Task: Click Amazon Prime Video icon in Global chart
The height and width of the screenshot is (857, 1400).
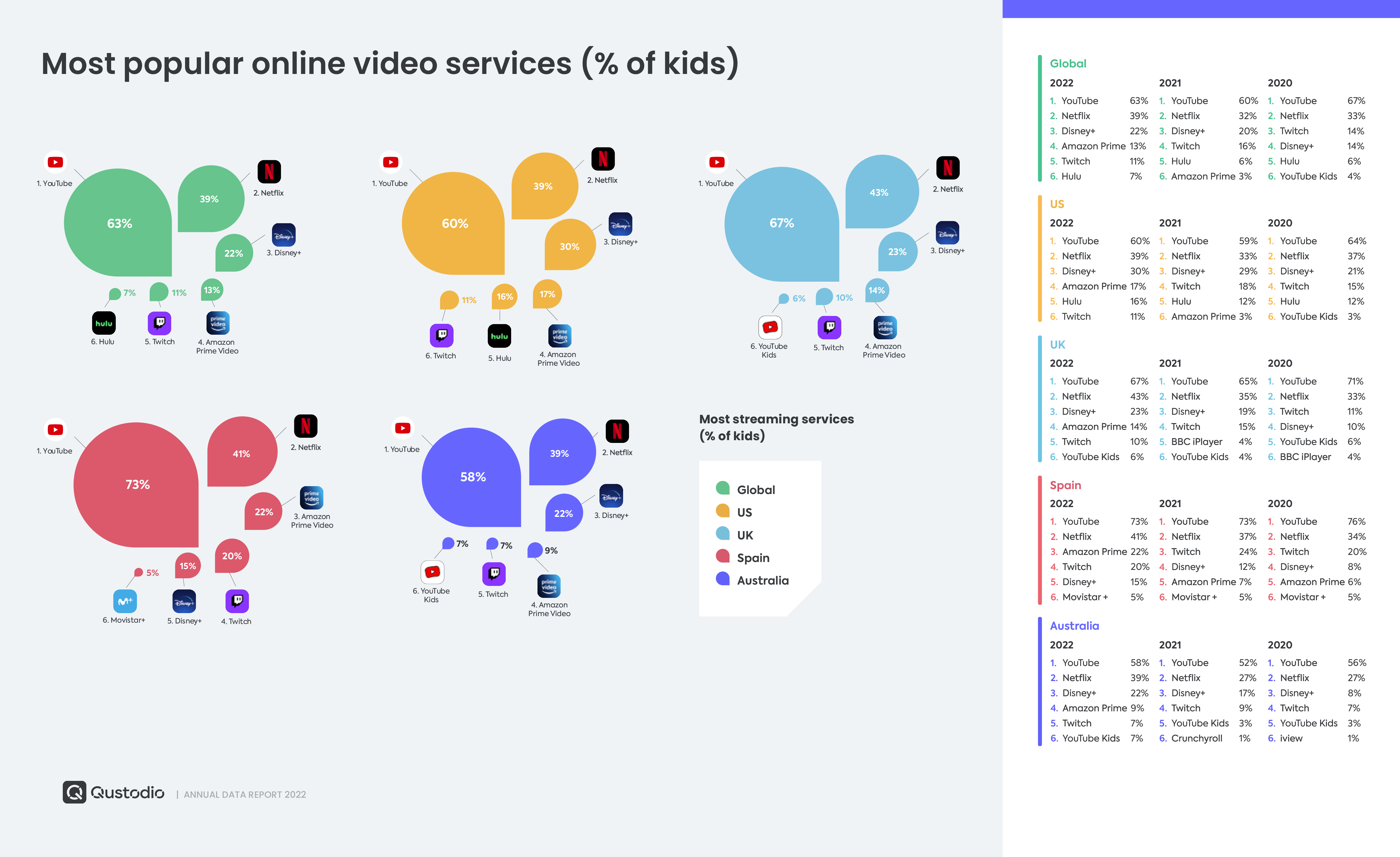Action: 218,323
